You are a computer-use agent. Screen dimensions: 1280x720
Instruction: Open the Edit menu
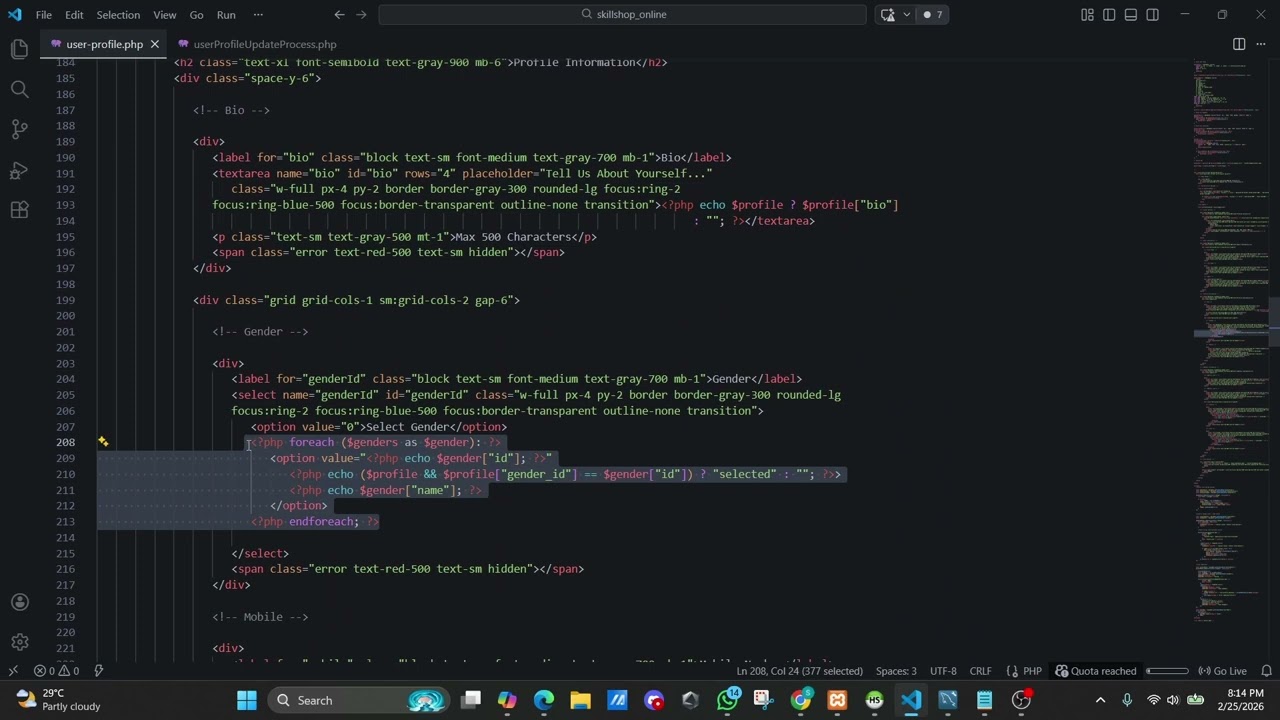(74, 15)
